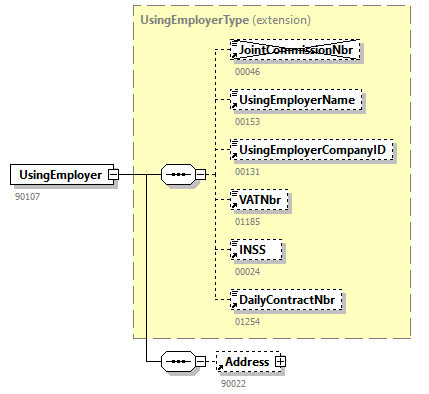Viewport: 429px width, 394px height.
Task: Select the VATNbr element box
Action: click(x=259, y=200)
